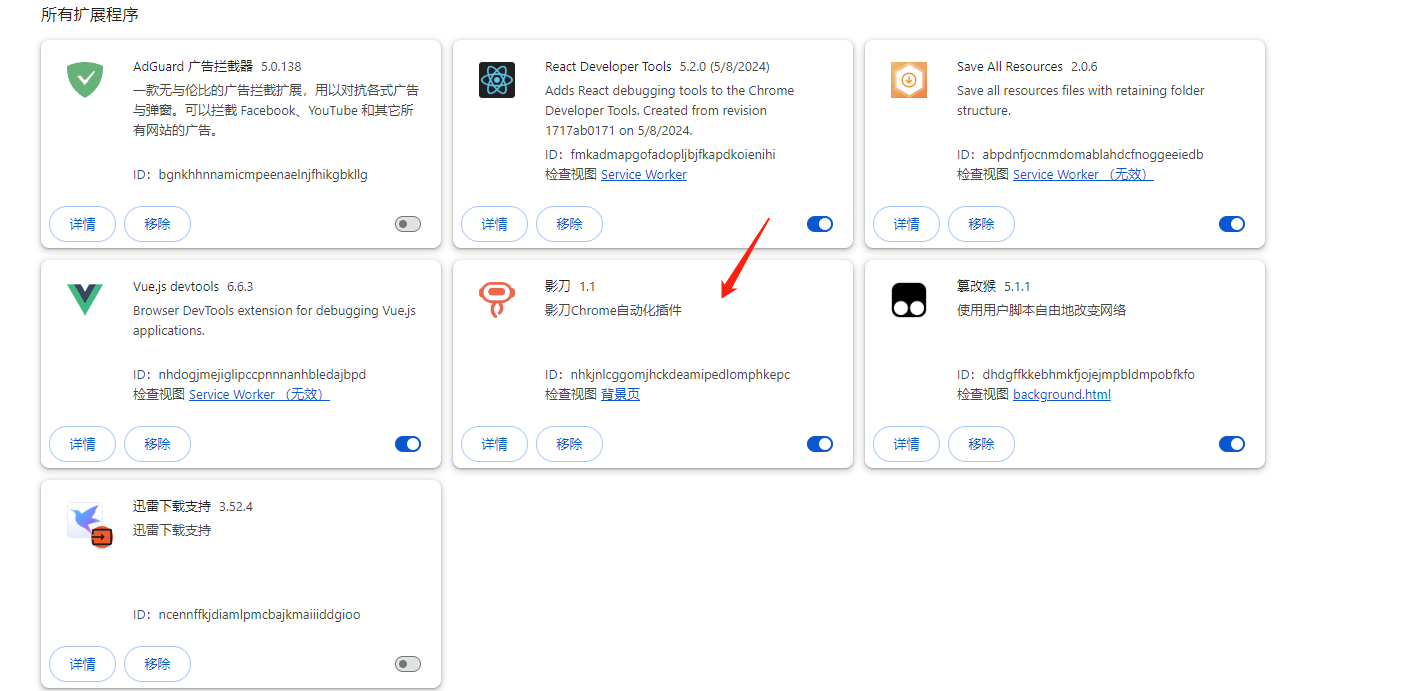Click 移除 on the 篡改猴 card
The image size is (1407, 691).
click(981, 444)
